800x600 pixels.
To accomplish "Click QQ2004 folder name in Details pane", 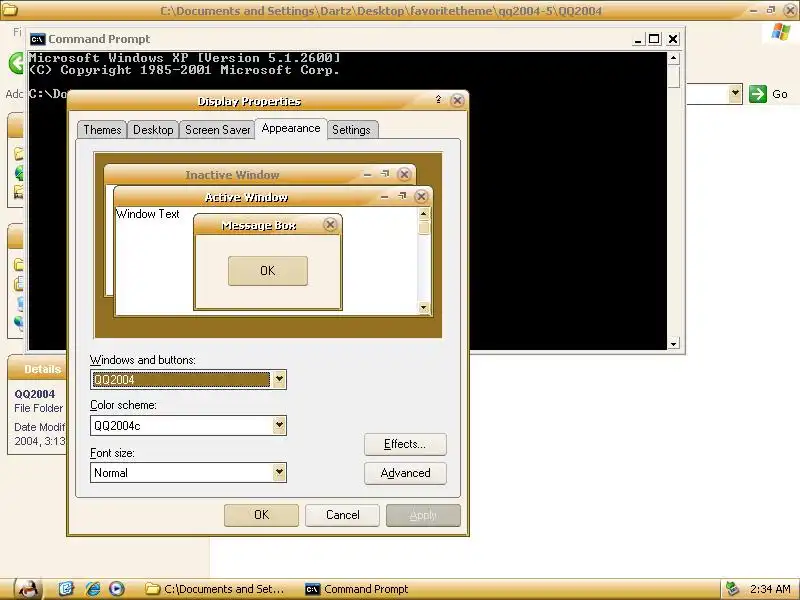I will tap(35, 394).
